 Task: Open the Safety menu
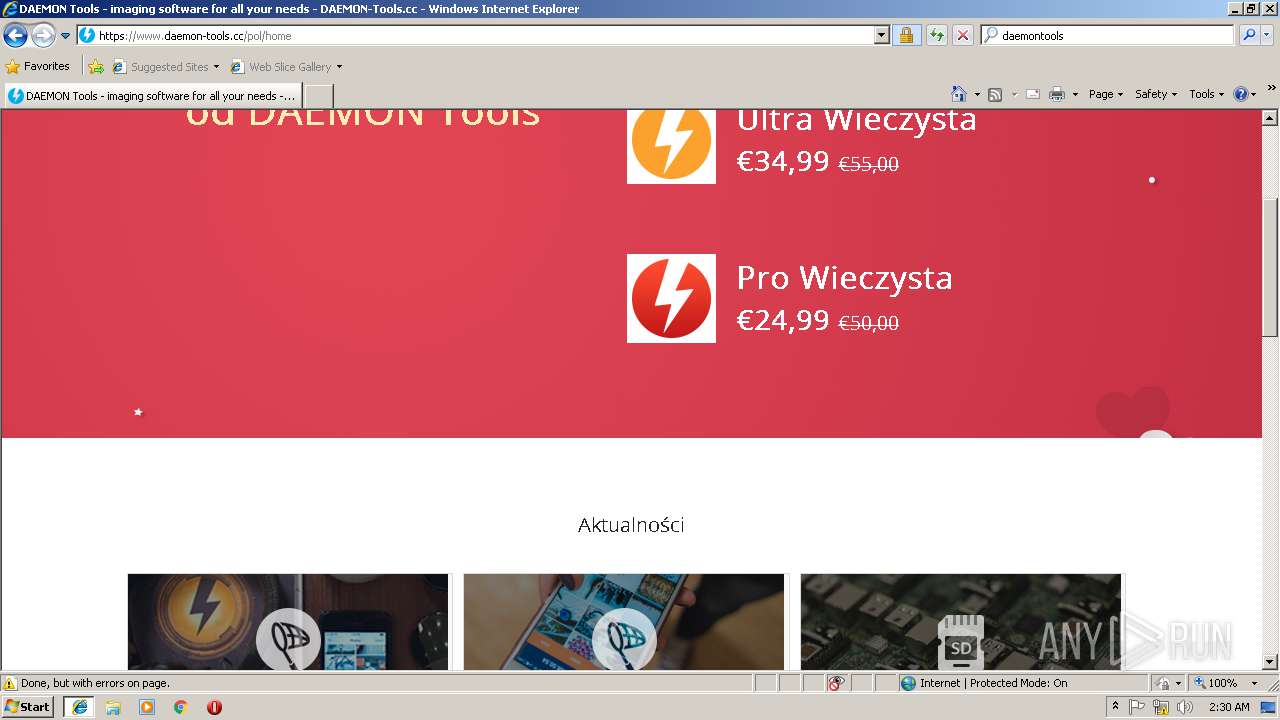point(1156,94)
